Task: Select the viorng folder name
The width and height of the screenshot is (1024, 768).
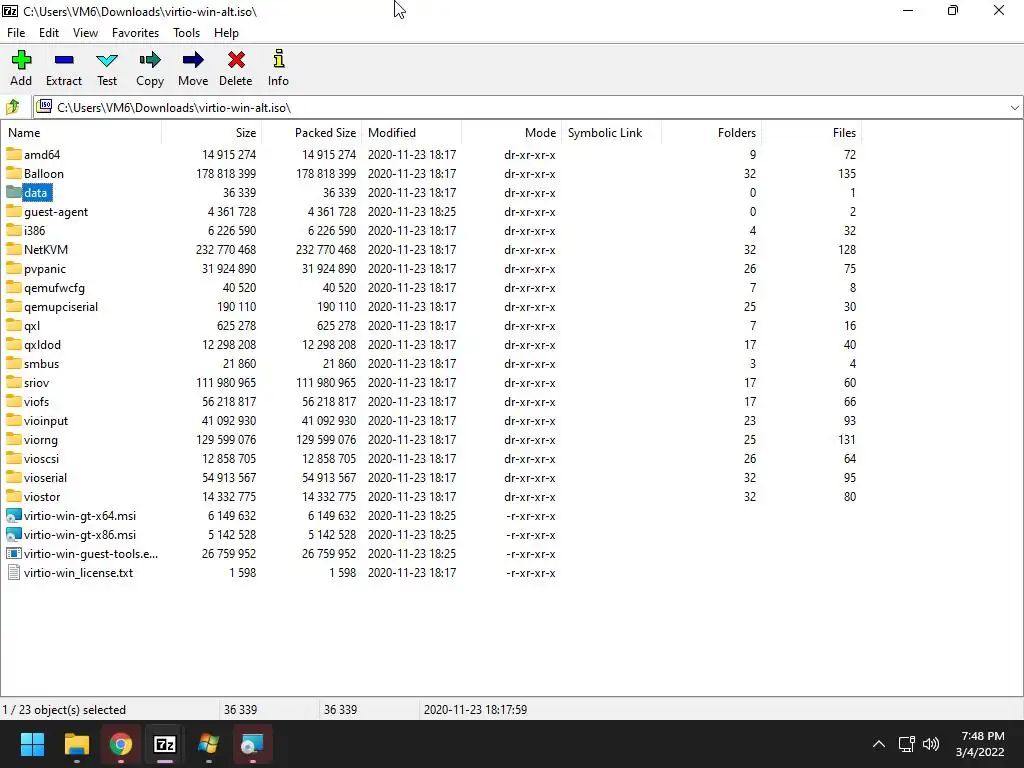Action: pos(40,440)
